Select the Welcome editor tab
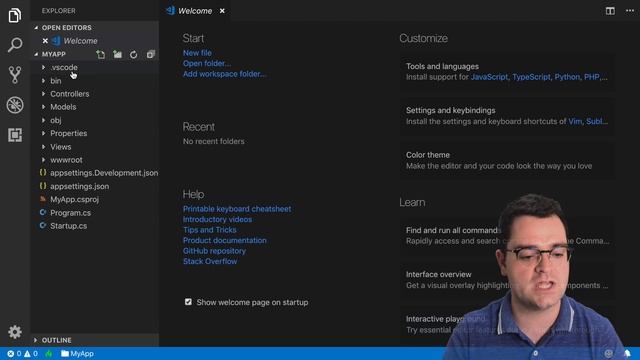The width and height of the screenshot is (640, 360). pos(195,11)
